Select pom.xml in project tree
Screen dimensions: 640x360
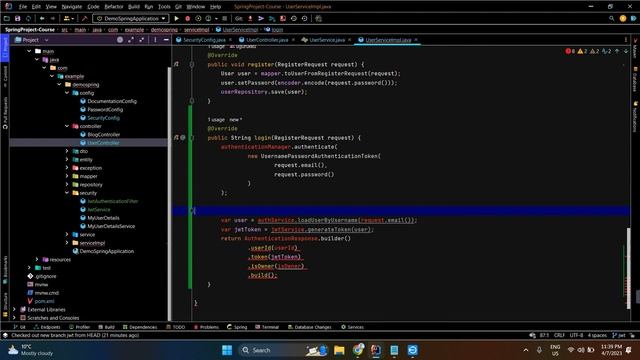coord(41,301)
